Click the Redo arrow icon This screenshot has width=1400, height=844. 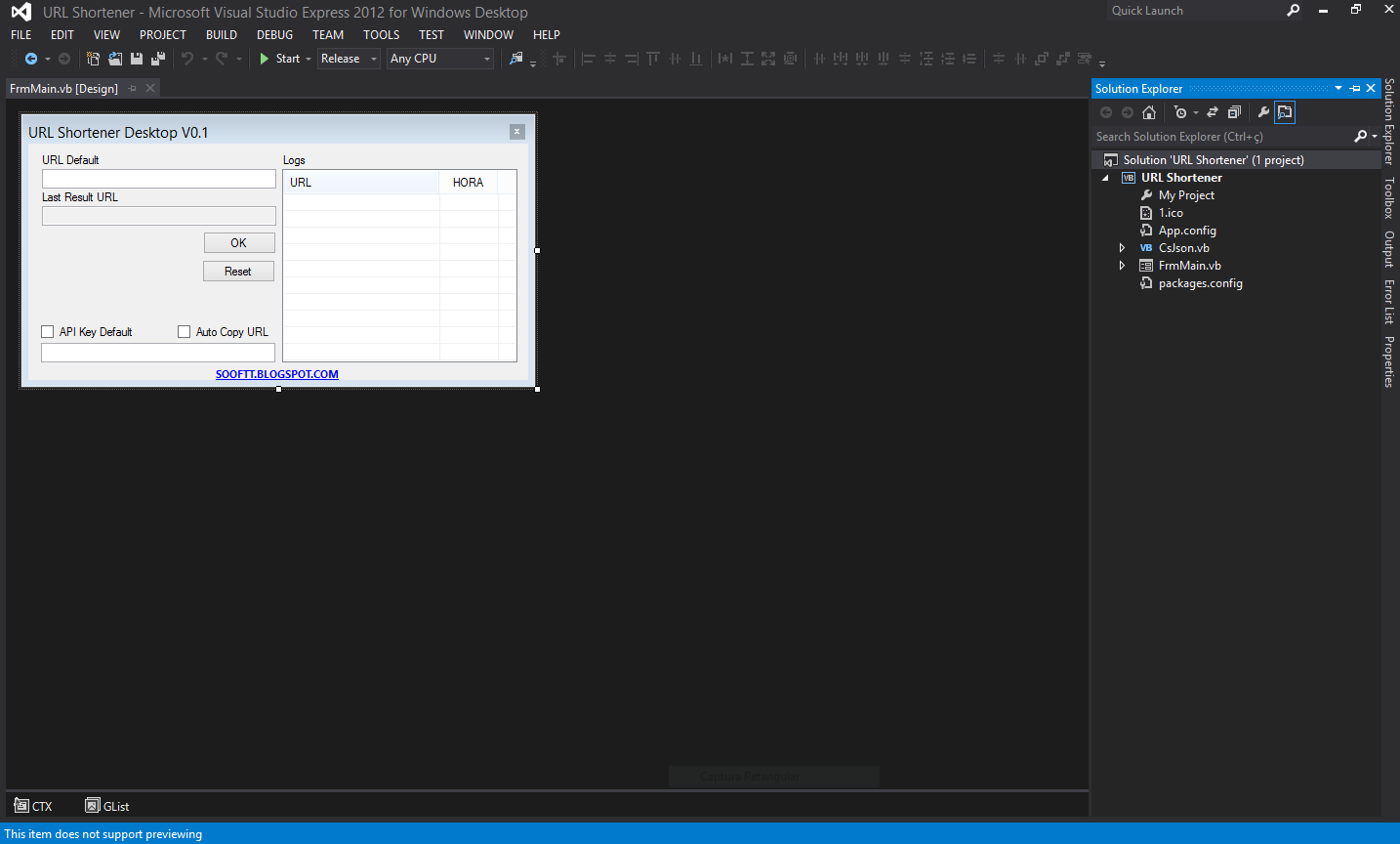[x=222, y=59]
